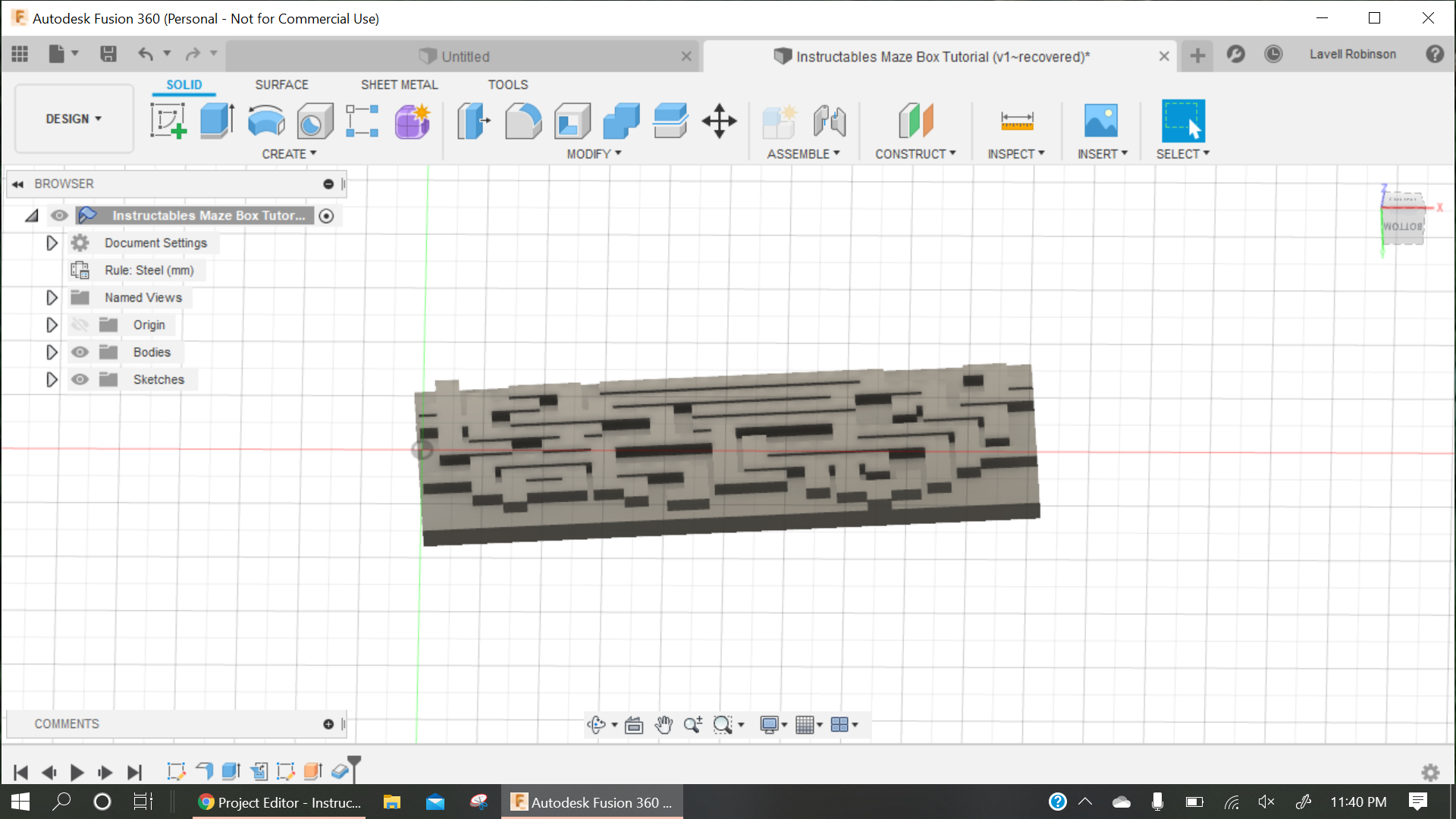
Task: Switch to the TOOLS tab
Action: (x=507, y=85)
